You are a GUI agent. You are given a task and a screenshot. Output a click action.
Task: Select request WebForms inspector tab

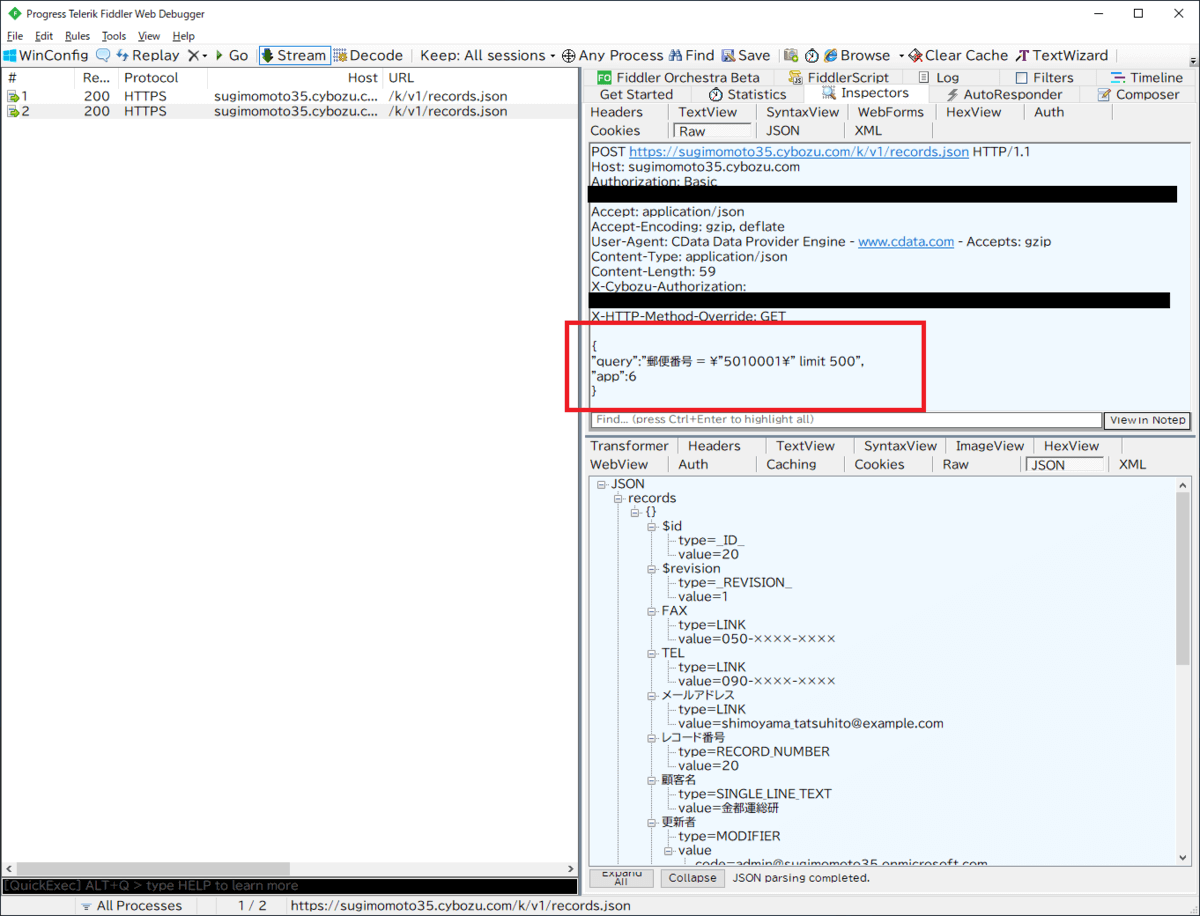890,113
